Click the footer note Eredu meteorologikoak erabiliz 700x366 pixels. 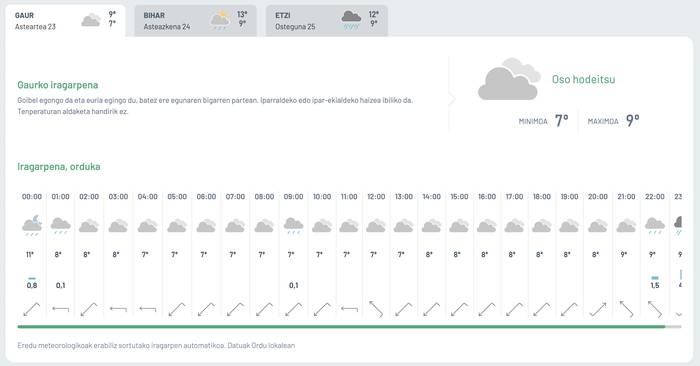pyautogui.click(x=156, y=345)
